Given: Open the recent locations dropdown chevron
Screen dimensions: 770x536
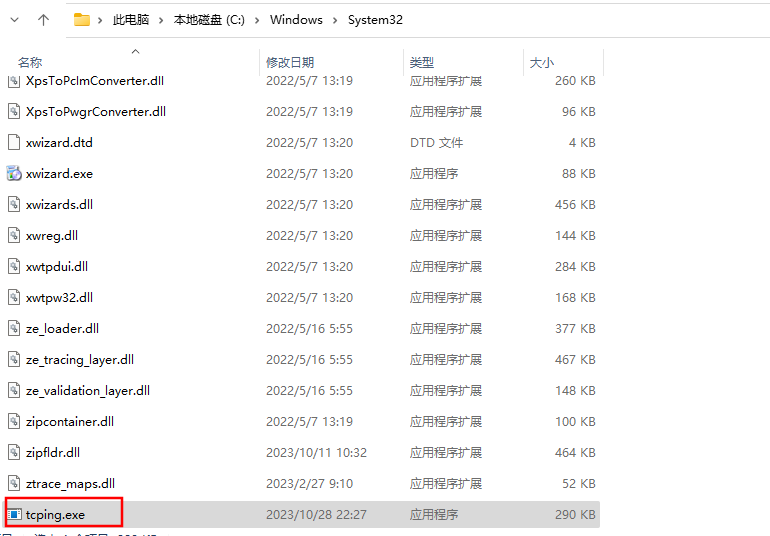Looking at the screenshot, I should pos(14,20).
